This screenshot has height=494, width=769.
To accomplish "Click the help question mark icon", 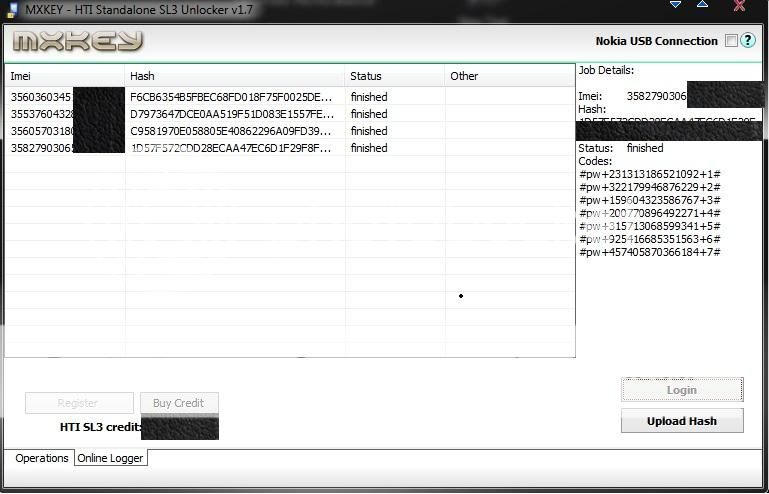I will [x=747, y=40].
